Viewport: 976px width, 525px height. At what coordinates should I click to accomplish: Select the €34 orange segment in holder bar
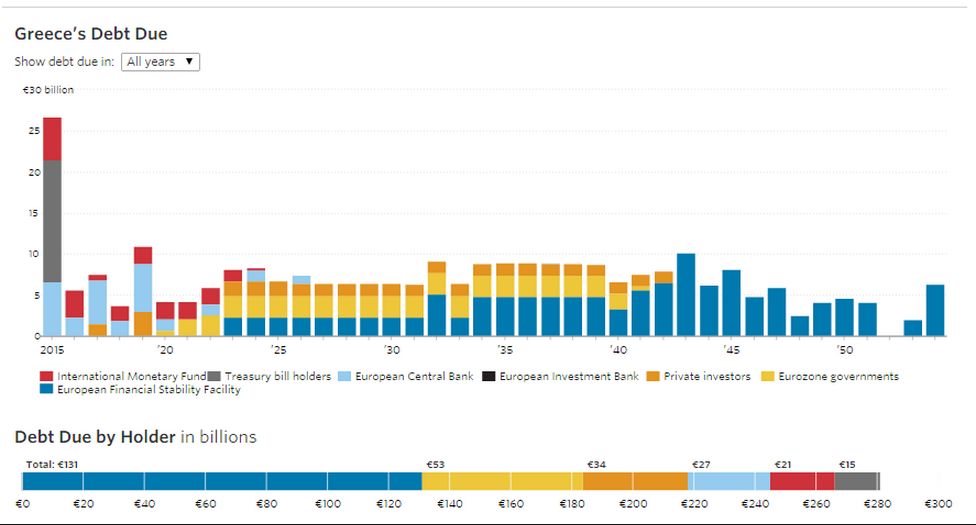tap(636, 480)
